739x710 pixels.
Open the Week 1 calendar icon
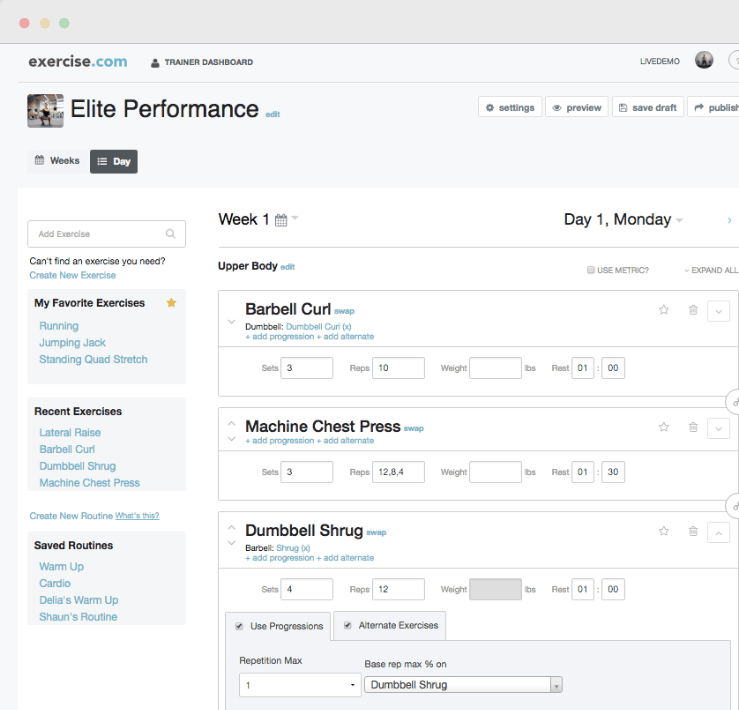point(281,220)
